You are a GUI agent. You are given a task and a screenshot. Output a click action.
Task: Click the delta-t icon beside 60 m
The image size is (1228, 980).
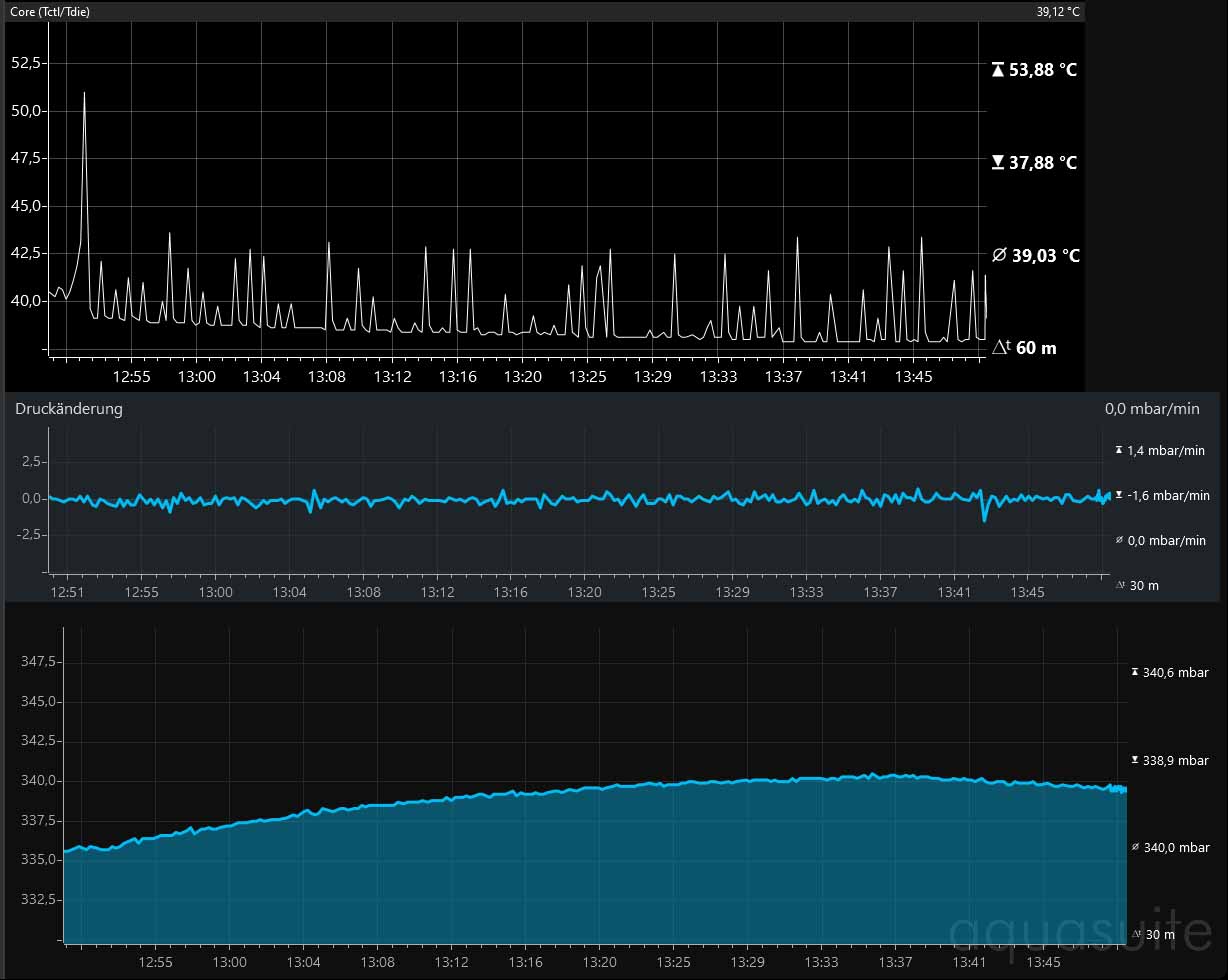pyautogui.click(x=1001, y=348)
